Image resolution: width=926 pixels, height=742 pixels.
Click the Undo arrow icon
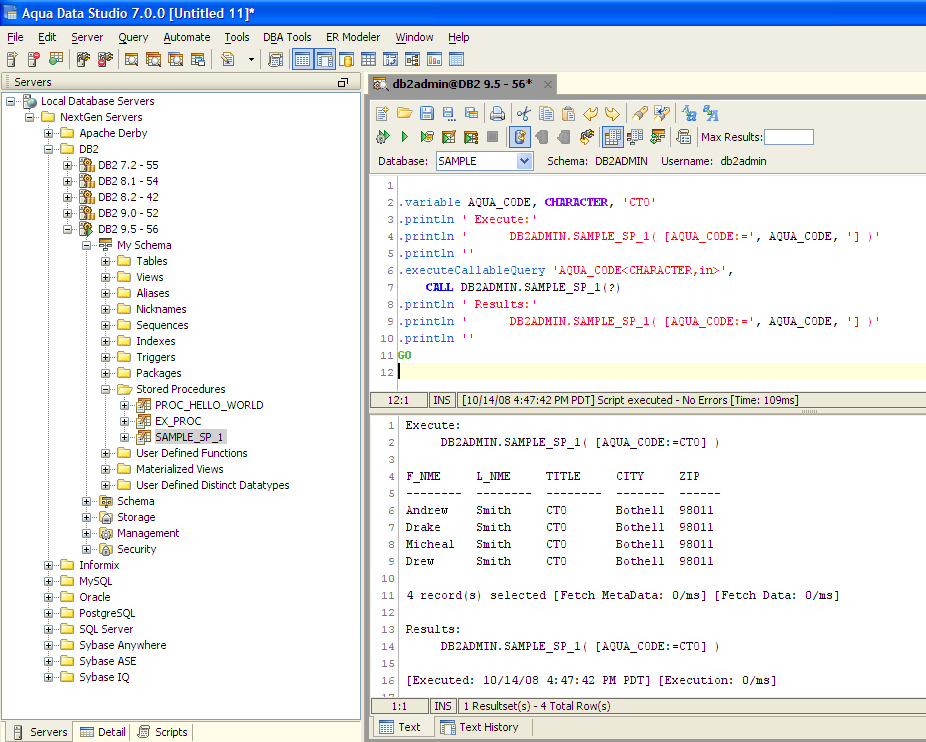[590, 113]
